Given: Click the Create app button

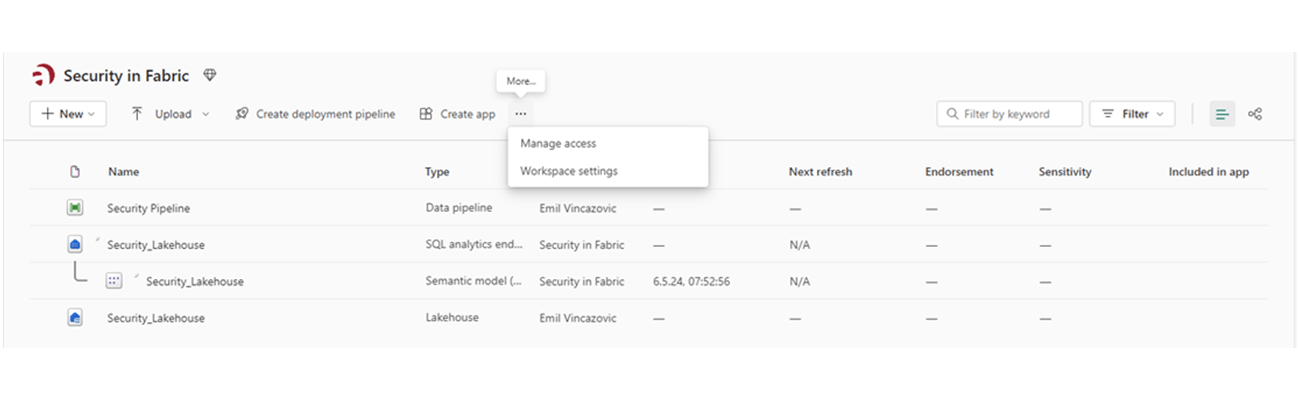Looking at the screenshot, I should pyautogui.click(x=457, y=114).
